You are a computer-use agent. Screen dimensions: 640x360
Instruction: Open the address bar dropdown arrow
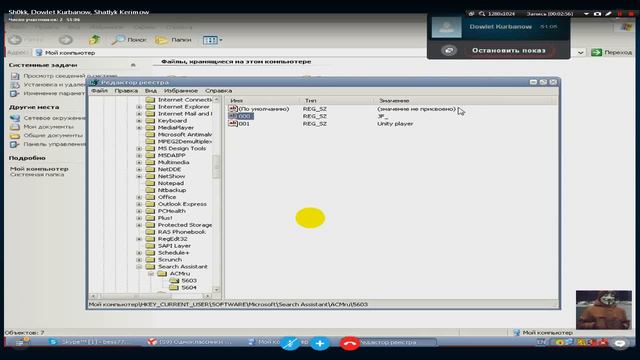pyautogui.click(x=580, y=52)
